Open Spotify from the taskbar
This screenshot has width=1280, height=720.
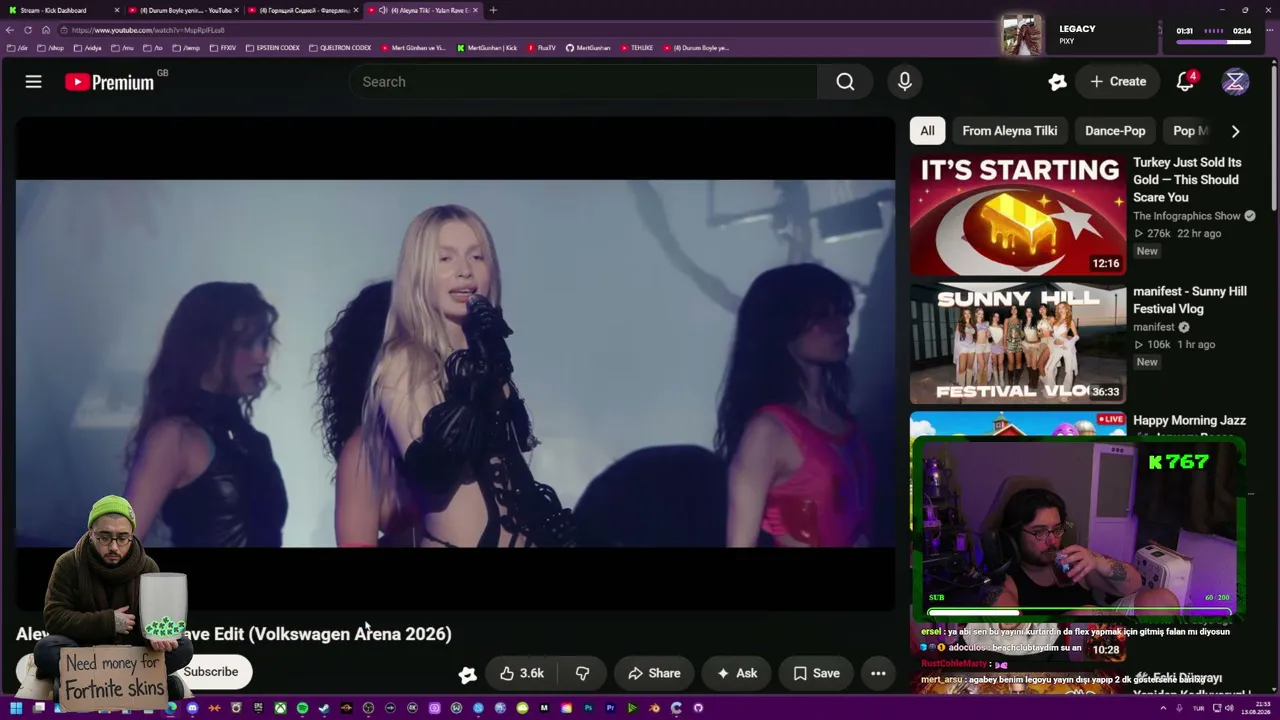[x=302, y=708]
